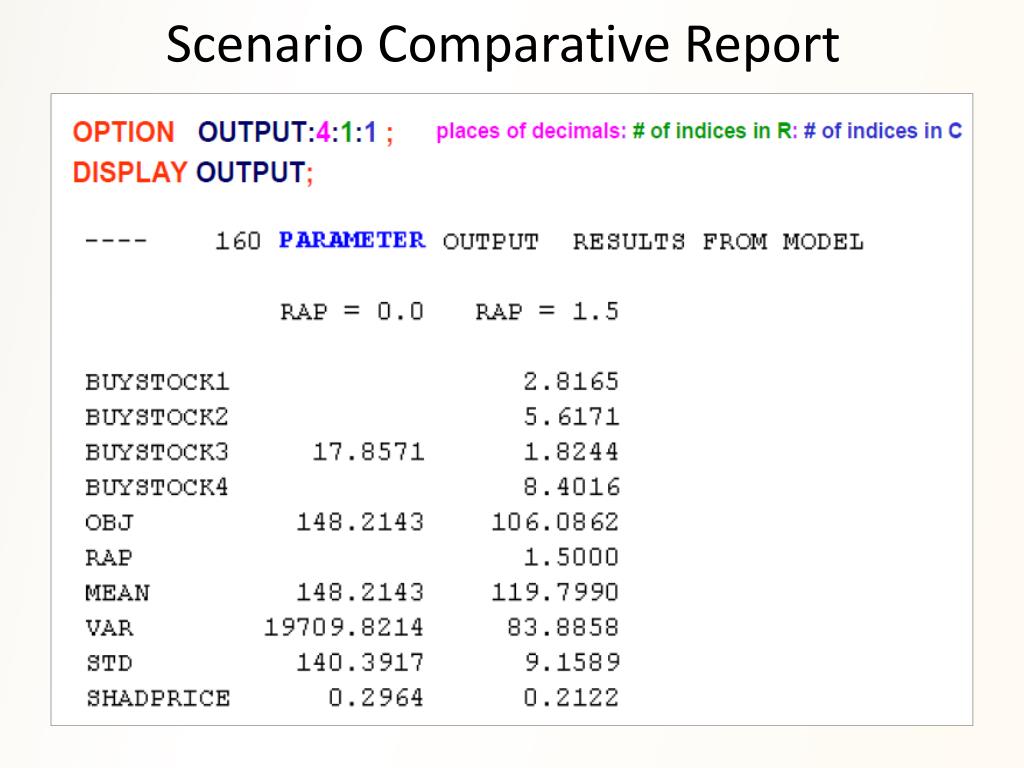This screenshot has height=768, width=1024.
Task: Click 148.2143 in the OBJ row
Action: pyautogui.click(x=360, y=522)
